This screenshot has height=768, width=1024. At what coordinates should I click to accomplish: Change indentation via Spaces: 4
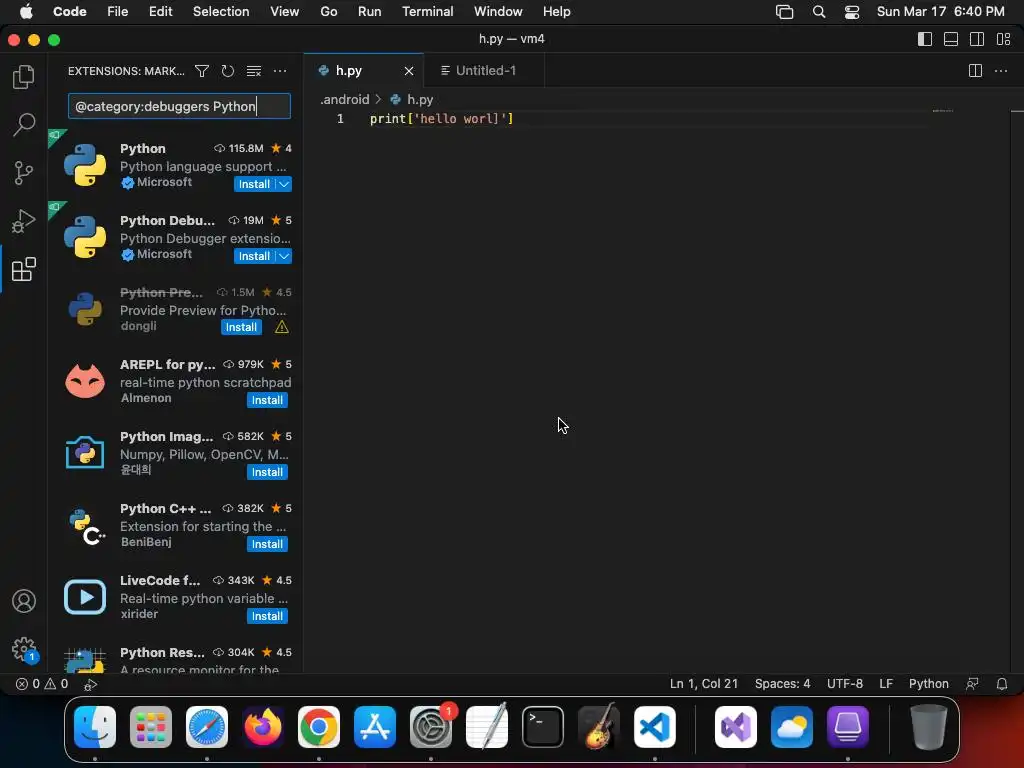point(782,684)
